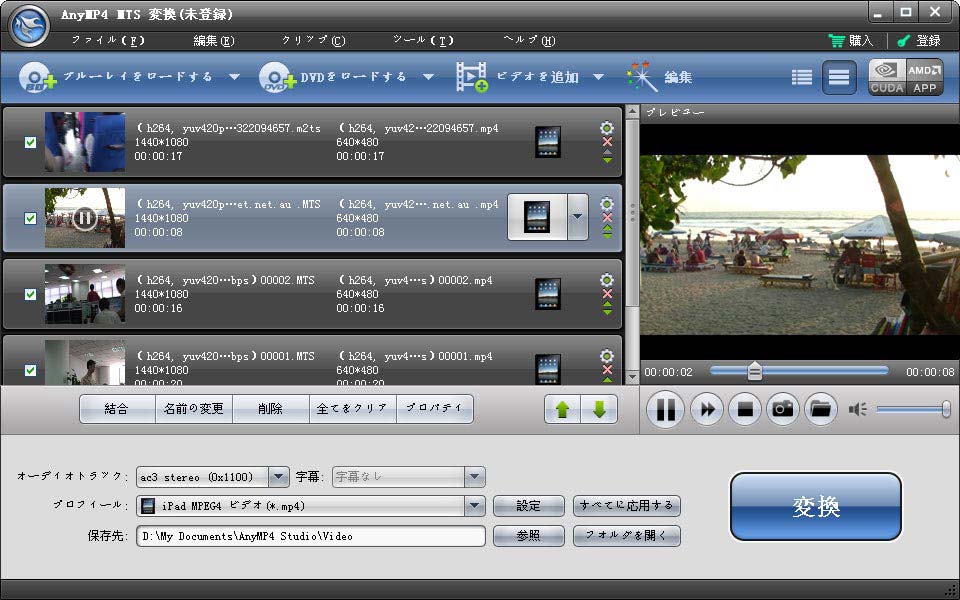The height and width of the screenshot is (600, 960).
Task: Click the register key 登録
Action: pos(918,40)
